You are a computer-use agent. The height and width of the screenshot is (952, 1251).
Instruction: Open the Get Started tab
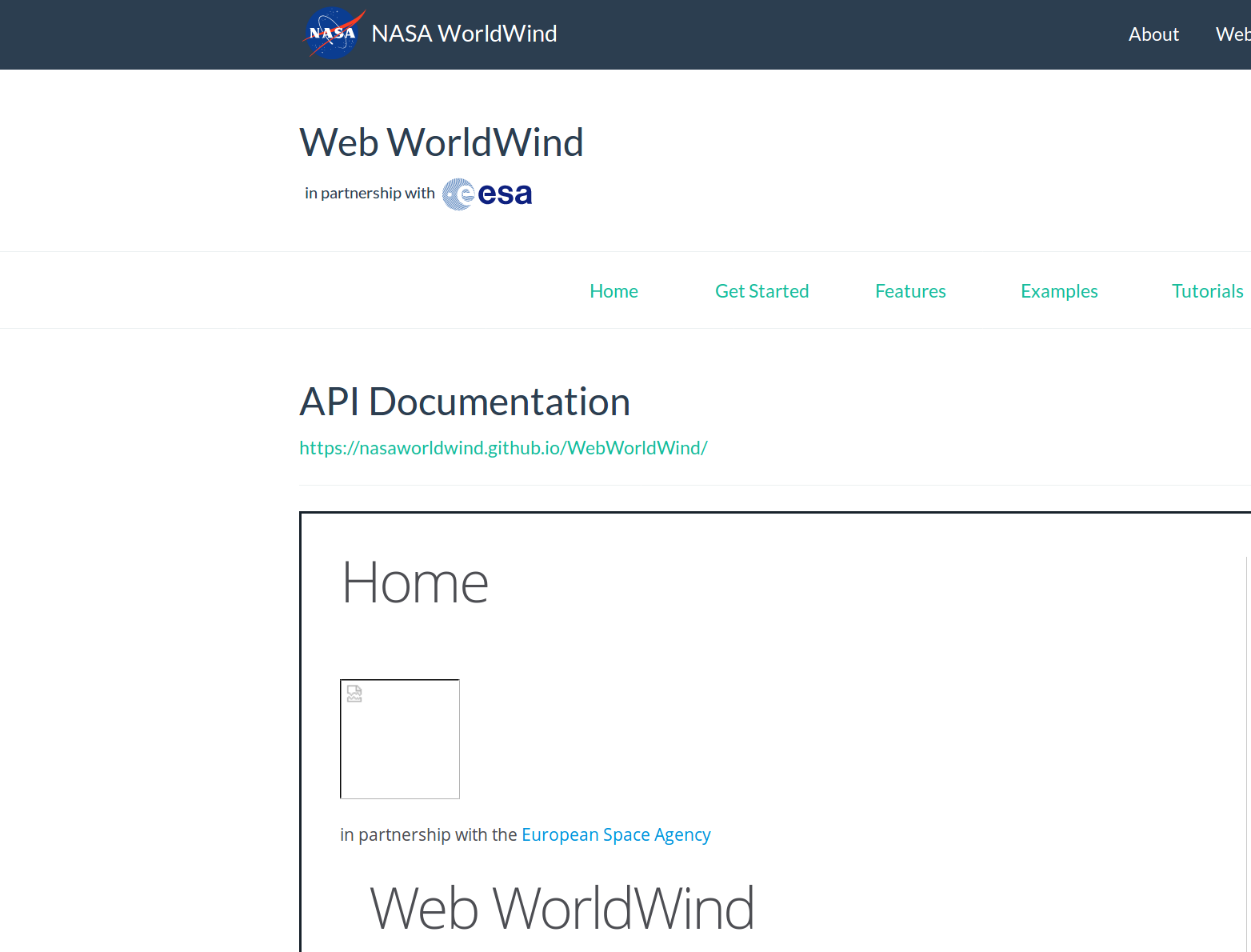[x=761, y=291]
